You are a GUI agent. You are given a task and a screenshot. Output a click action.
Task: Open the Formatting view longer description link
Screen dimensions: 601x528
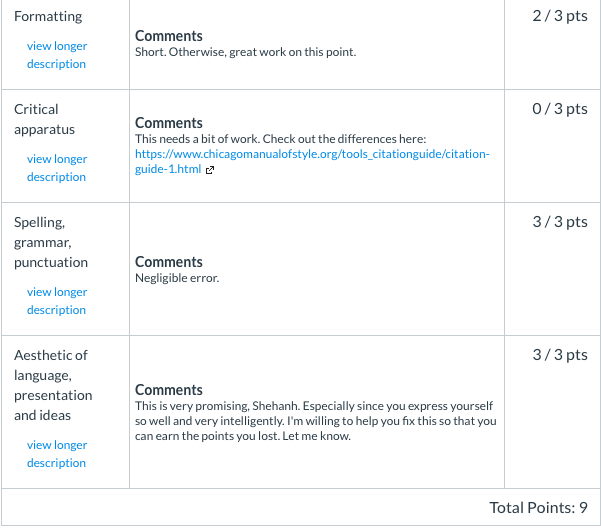click(x=57, y=55)
